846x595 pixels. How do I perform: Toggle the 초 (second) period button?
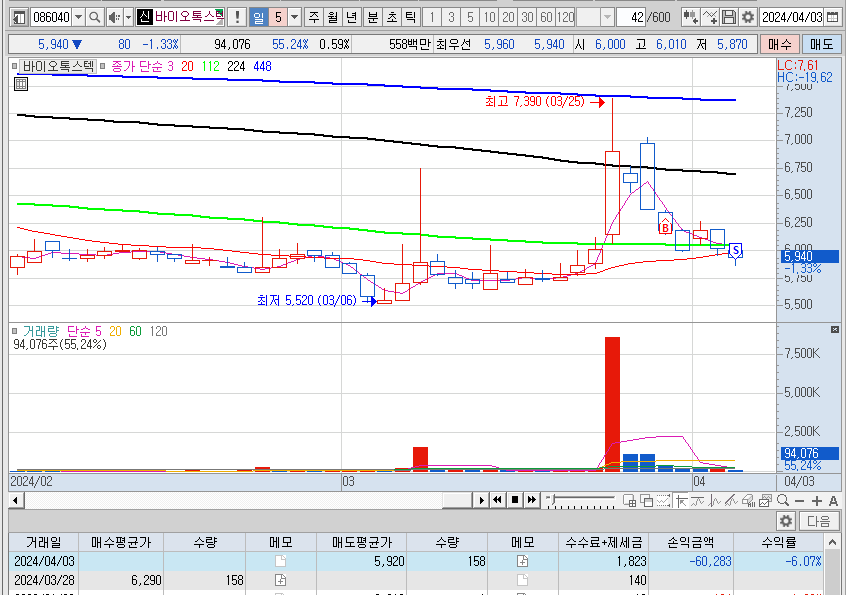click(392, 17)
